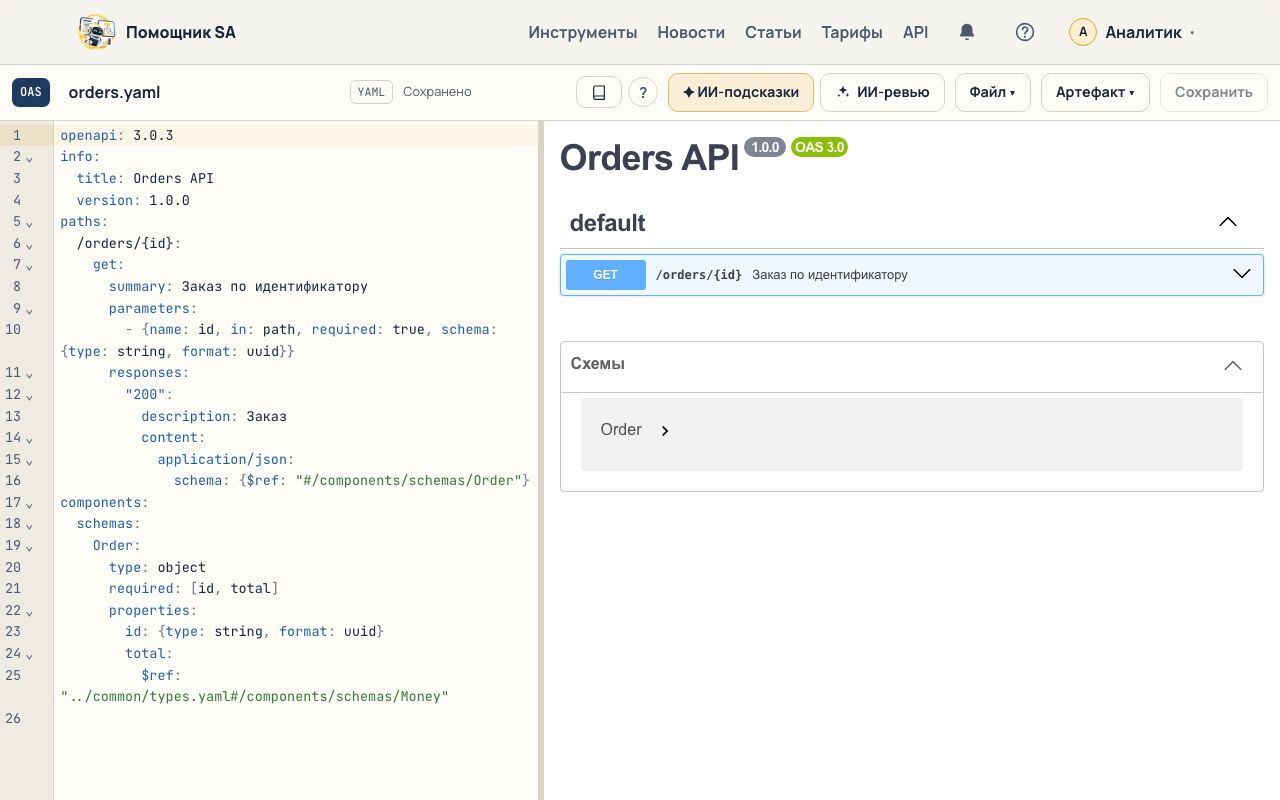This screenshot has width=1280, height=800.
Task: Fold the Order schema at line 19
Action: (x=29, y=546)
